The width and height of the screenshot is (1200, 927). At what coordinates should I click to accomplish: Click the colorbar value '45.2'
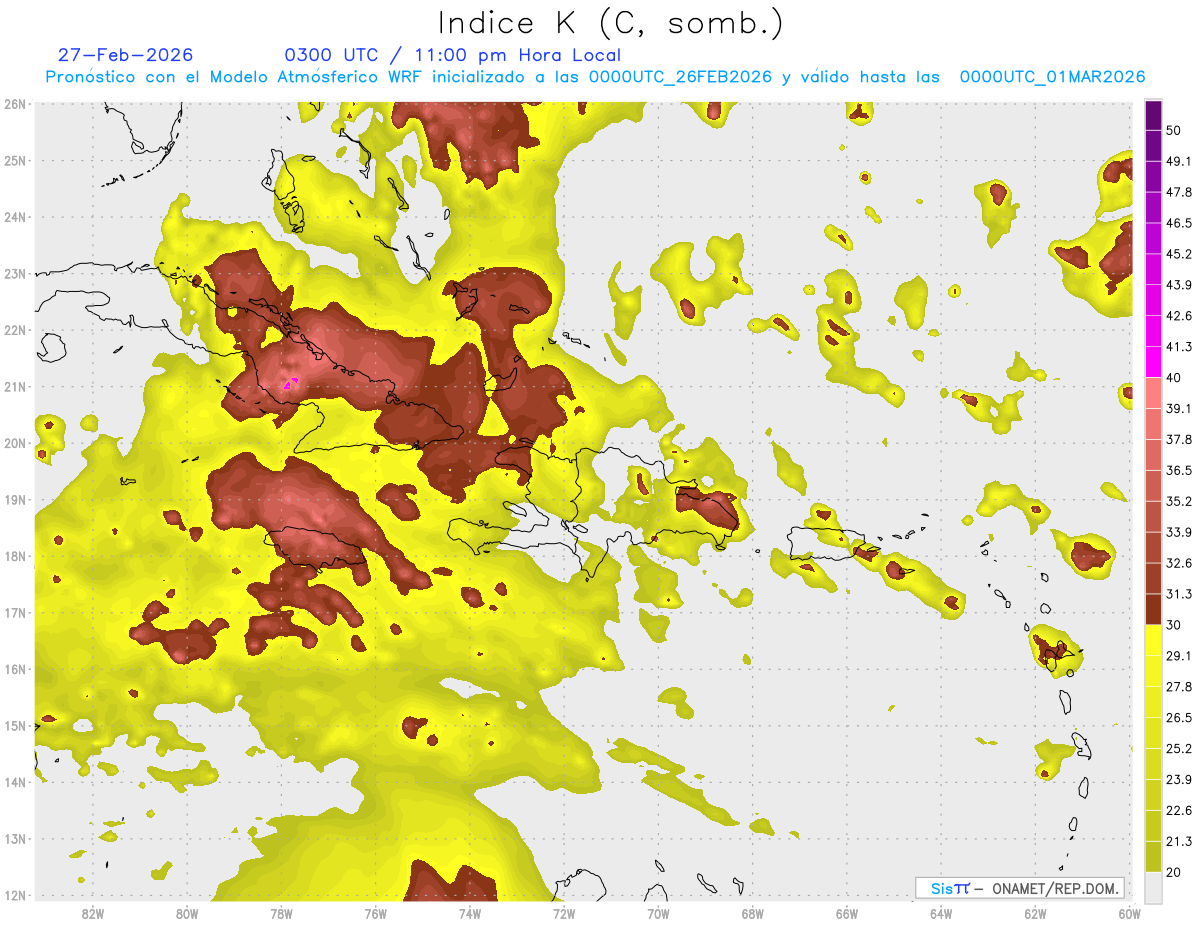pyautogui.click(x=1180, y=254)
